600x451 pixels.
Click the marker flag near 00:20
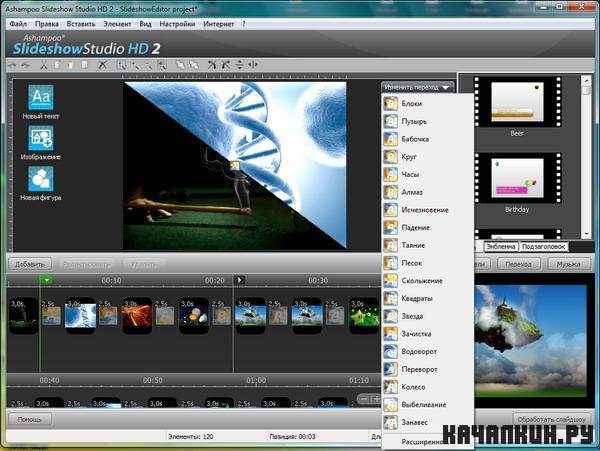click(x=240, y=280)
